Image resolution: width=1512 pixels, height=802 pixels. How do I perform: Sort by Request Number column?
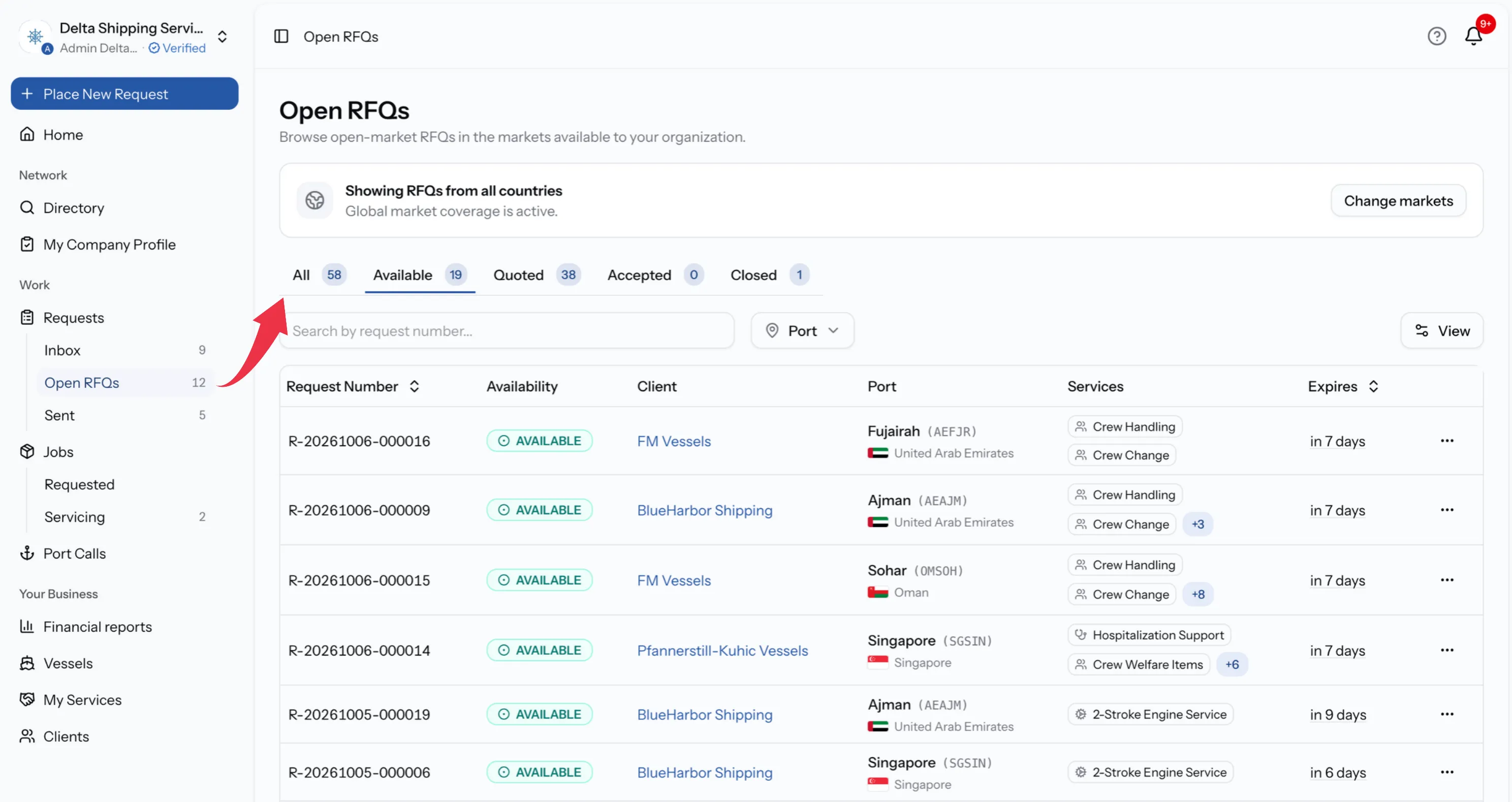point(352,386)
